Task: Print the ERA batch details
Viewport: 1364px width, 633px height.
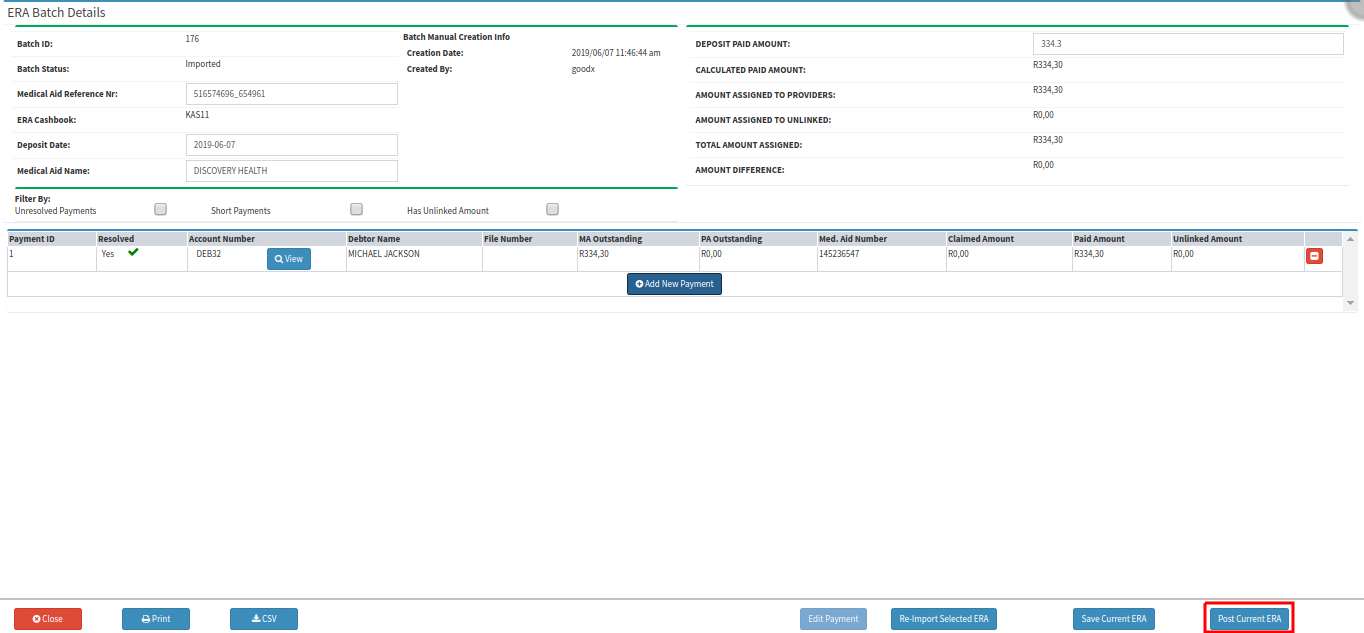Action: 156,619
